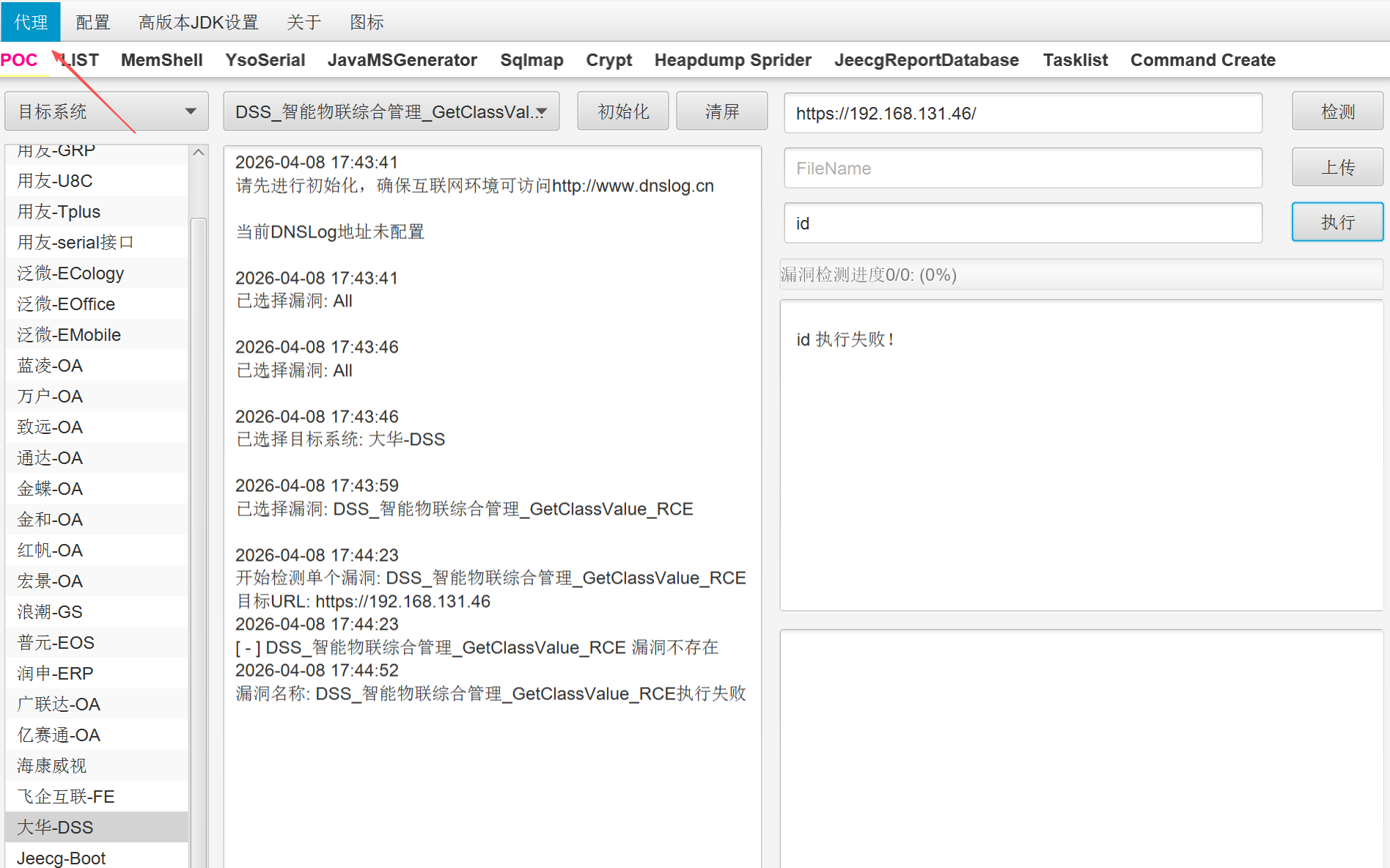Switch to the YsoSerial tab
The width and height of the screenshot is (1390, 868).
click(x=265, y=60)
